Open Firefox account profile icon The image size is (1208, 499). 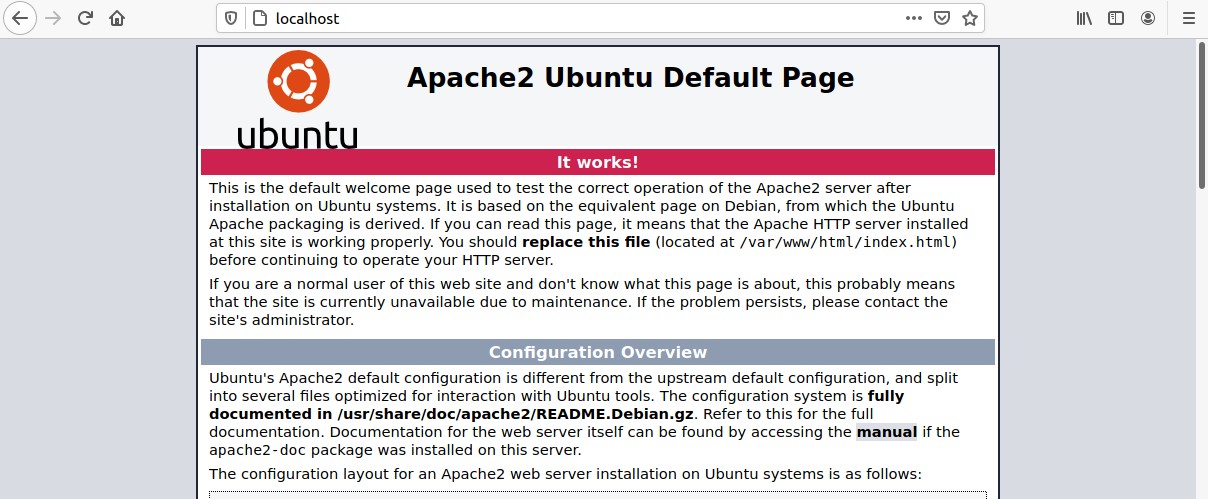click(x=1148, y=18)
